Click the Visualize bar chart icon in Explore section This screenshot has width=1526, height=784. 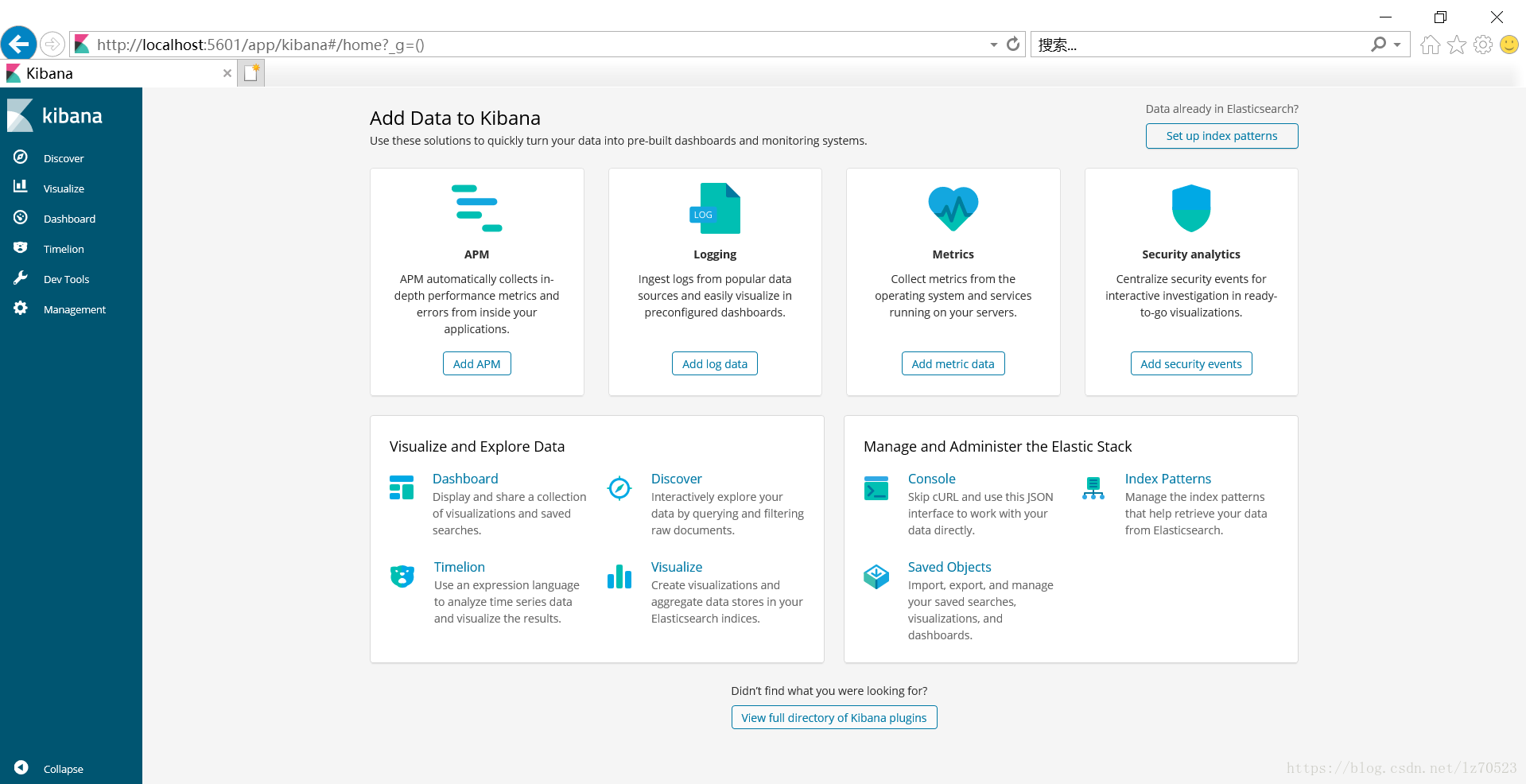619,576
